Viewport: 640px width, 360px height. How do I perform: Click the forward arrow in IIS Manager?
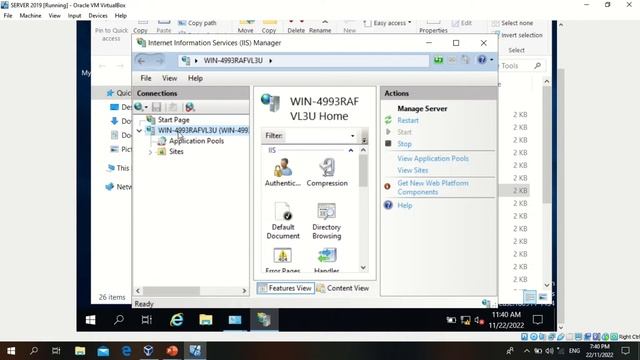tap(159, 61)
